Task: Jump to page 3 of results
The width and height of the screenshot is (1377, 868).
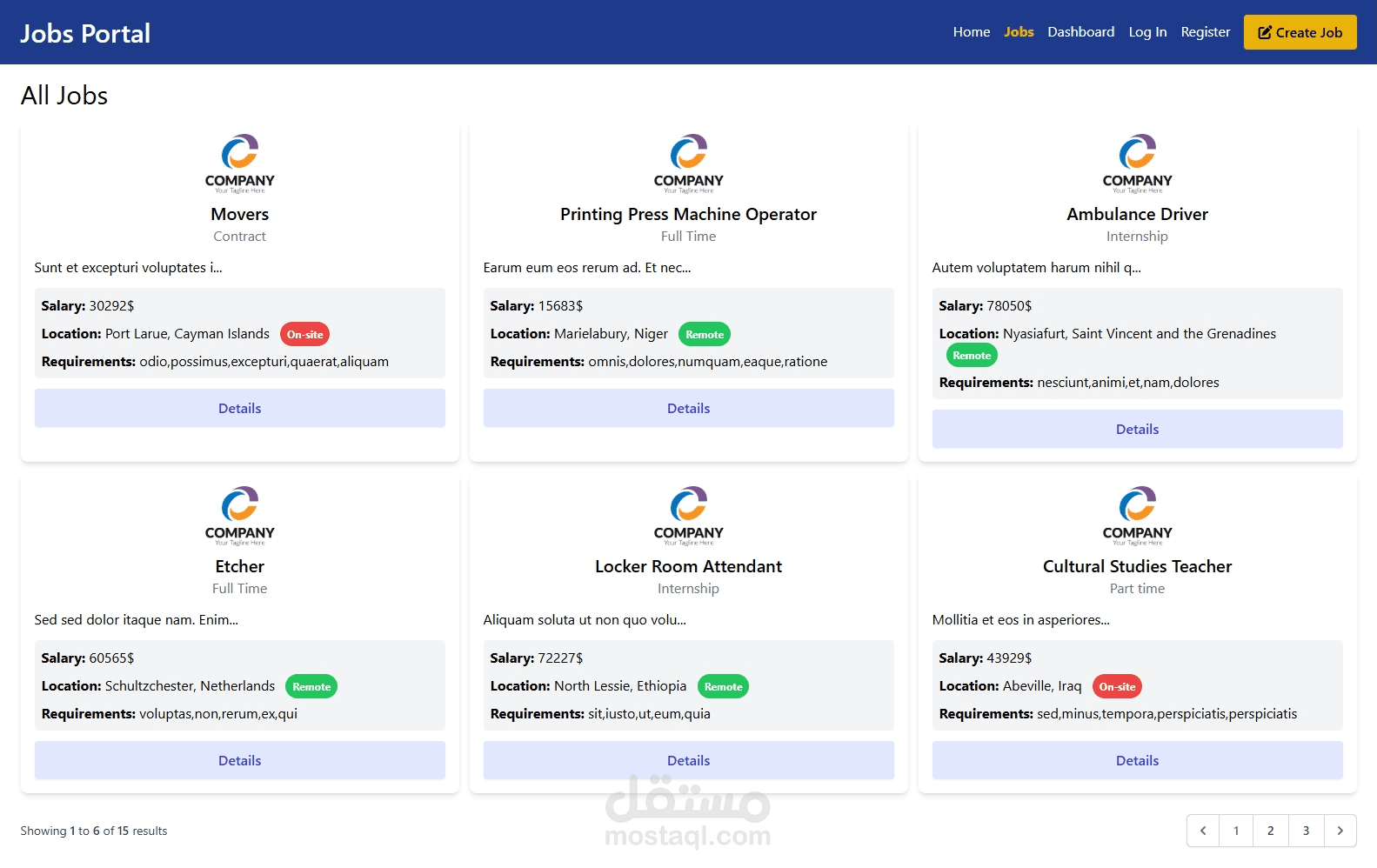Action: pos(1306,831)
